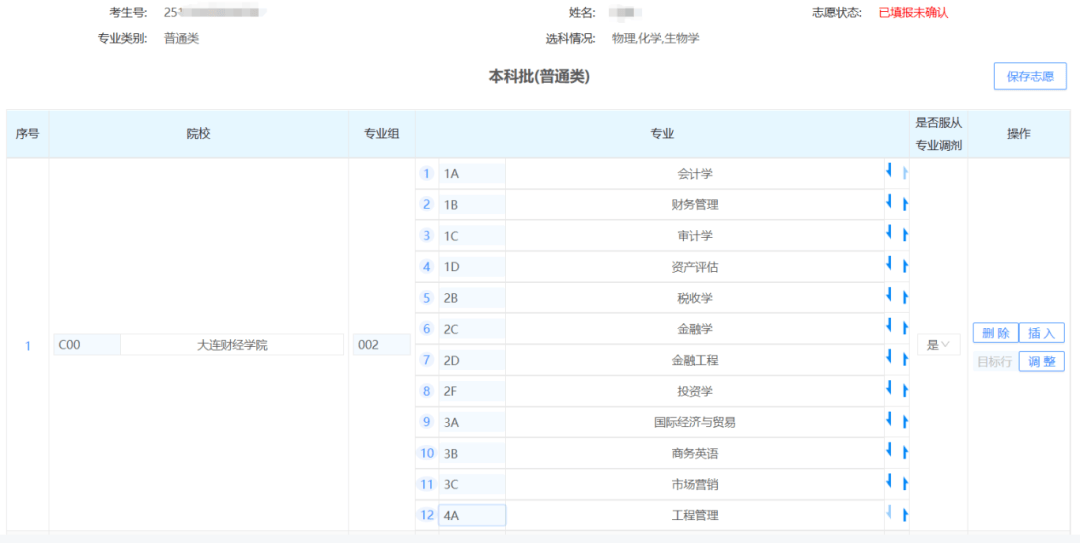Click the 大连财经学院 institution name field

coord(232,345)
